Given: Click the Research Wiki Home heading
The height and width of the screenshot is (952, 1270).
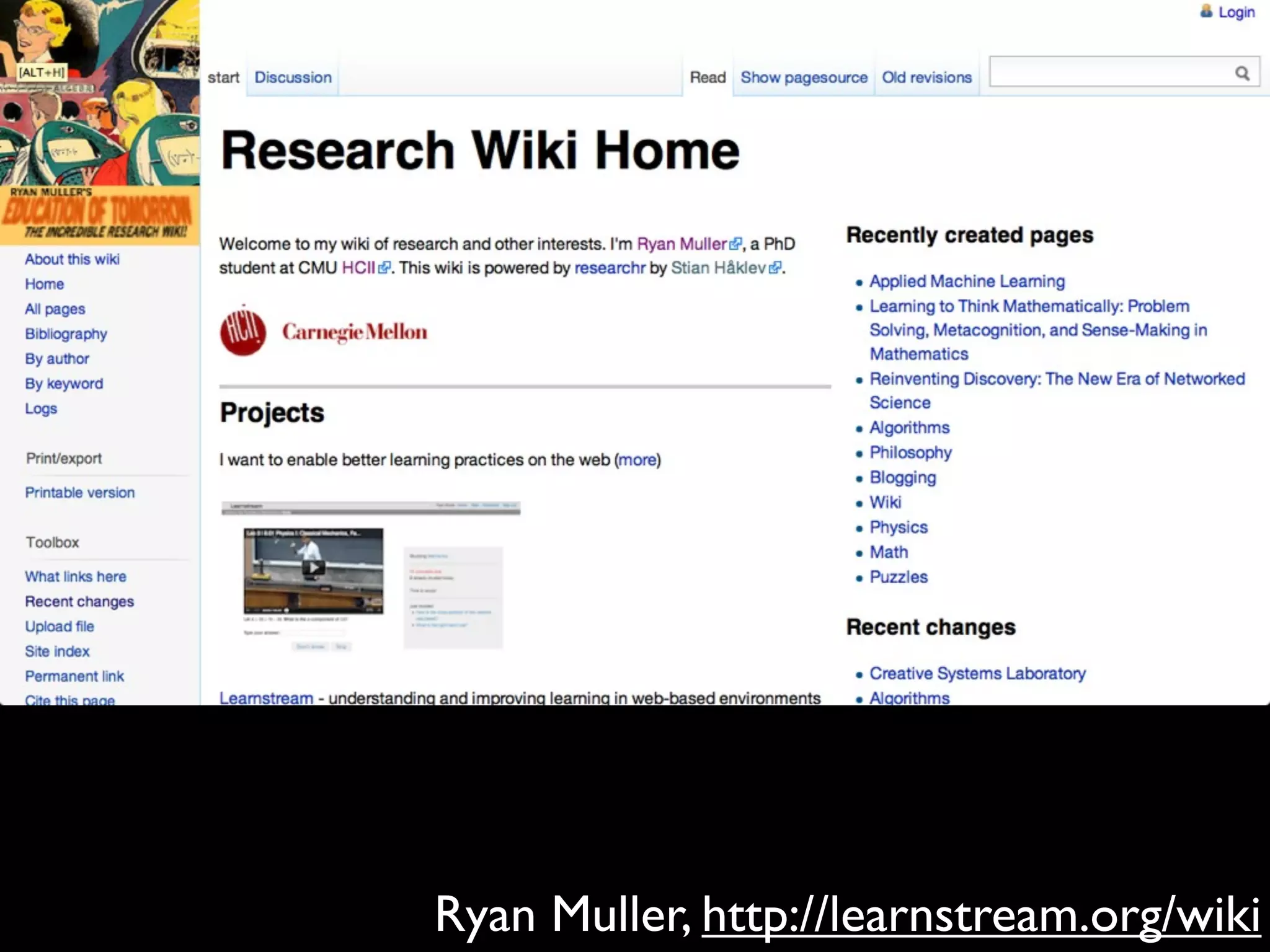Looking at the screenshot, I should (x=480, y=151).
